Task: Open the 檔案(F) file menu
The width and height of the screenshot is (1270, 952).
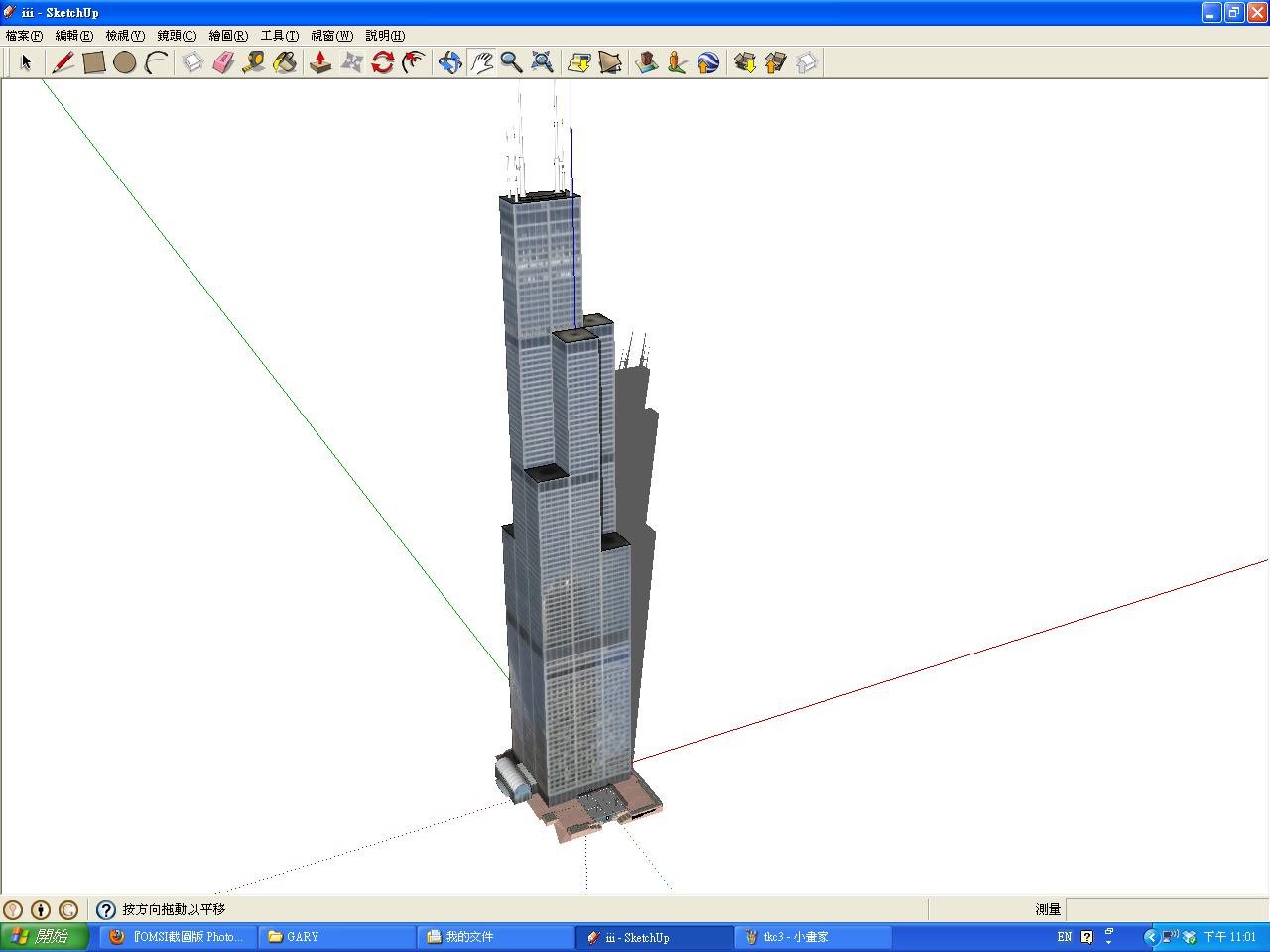Action: point(24,36)
